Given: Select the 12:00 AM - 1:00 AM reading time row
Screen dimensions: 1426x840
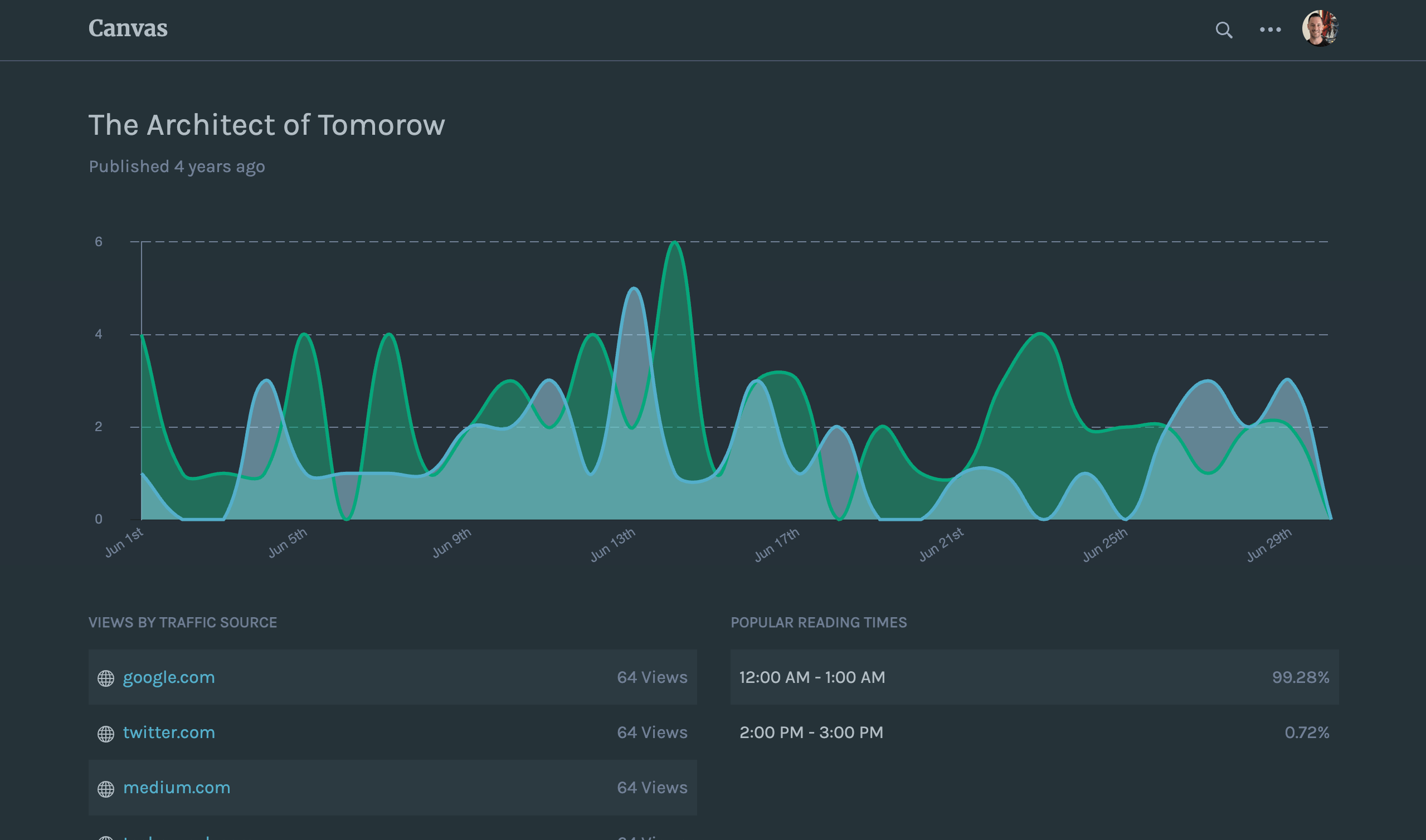Looking at the screenshot, I should point(812,677).
